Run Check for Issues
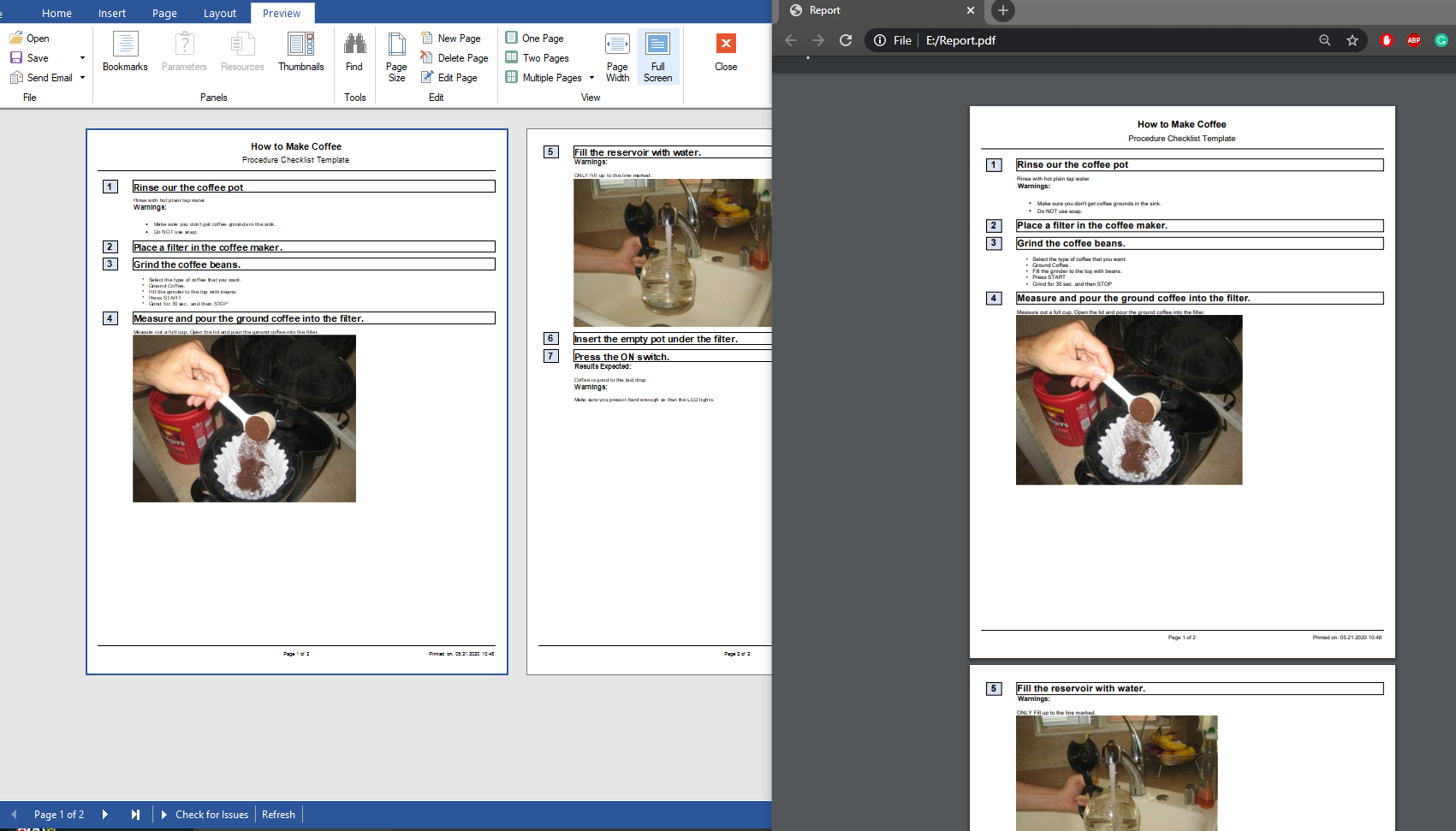Screen dimensions: 1456x831 click(x=205, y=814)
